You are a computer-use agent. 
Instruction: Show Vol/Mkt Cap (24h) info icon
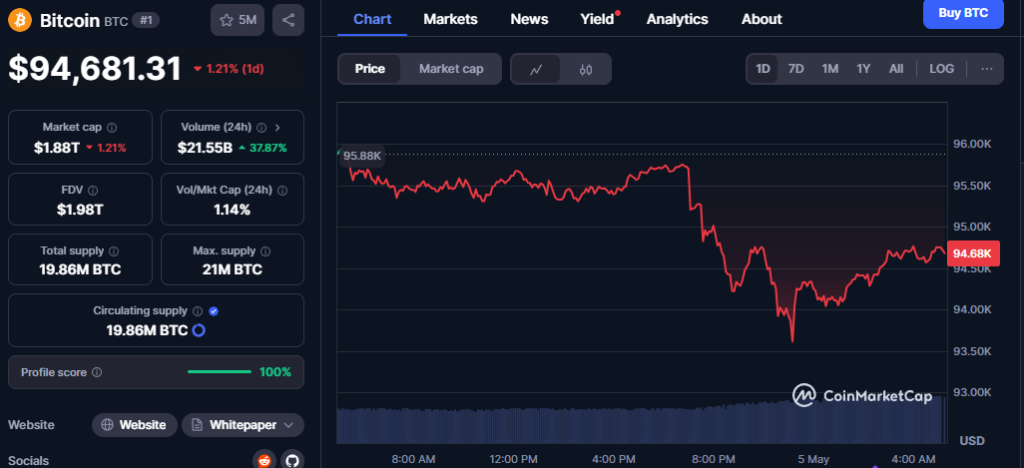point(282,191)
